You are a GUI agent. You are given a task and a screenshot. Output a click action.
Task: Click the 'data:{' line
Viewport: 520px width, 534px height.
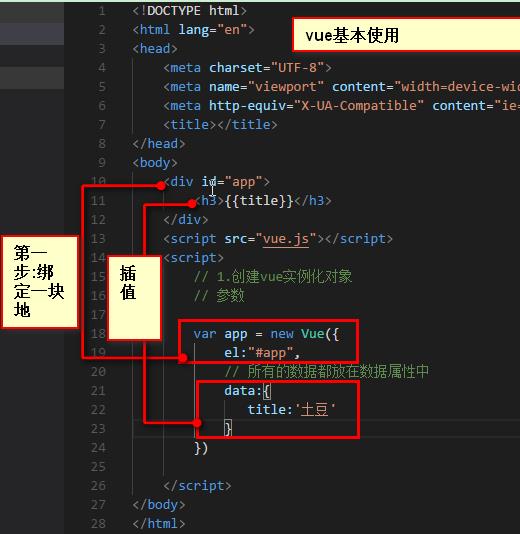click(248, 391)
